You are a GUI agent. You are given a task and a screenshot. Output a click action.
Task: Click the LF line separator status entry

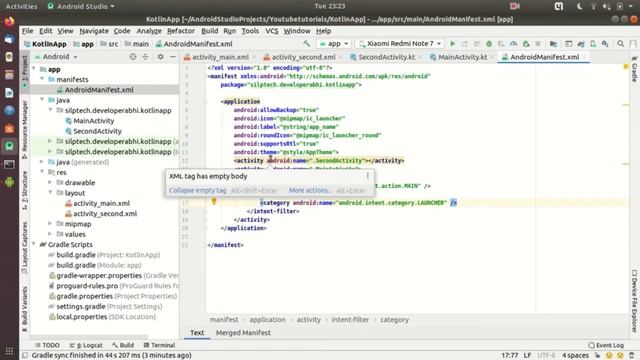(527, 356)
